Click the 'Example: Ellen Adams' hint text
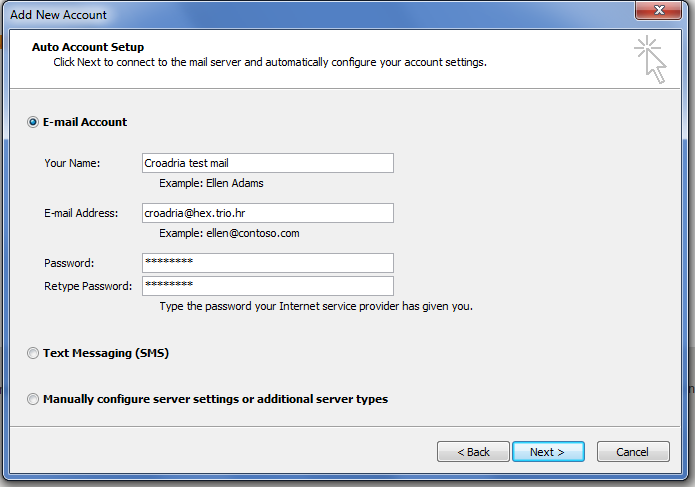695x487 pixels. 211,183
